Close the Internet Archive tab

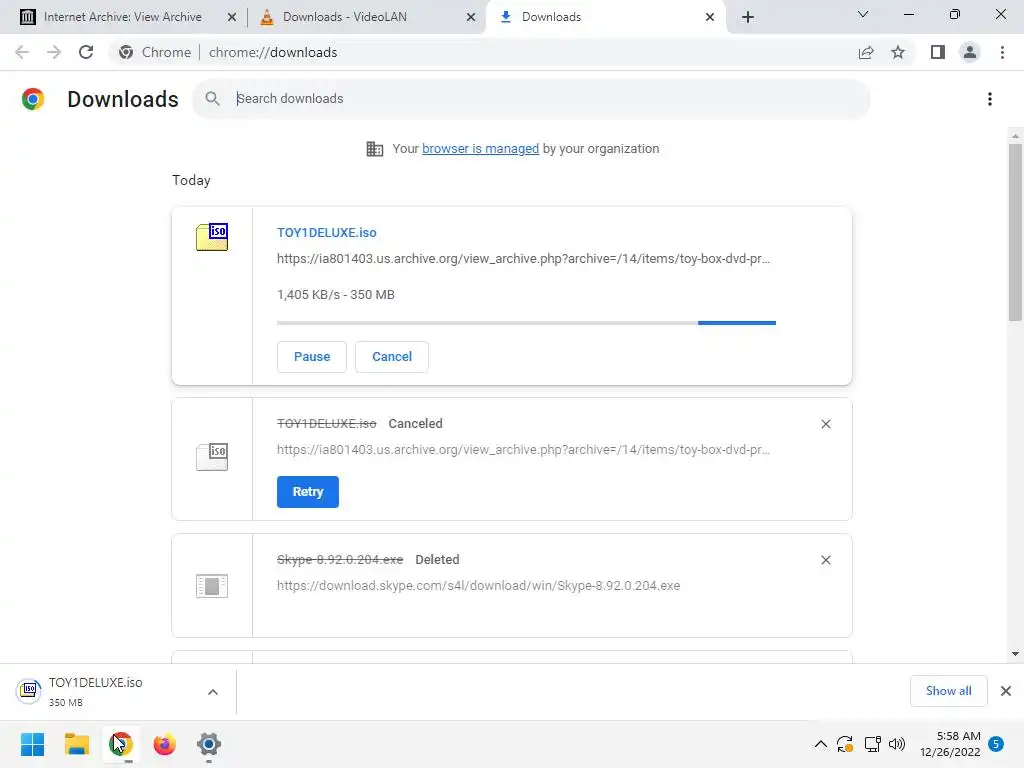[x=232, y=17]
